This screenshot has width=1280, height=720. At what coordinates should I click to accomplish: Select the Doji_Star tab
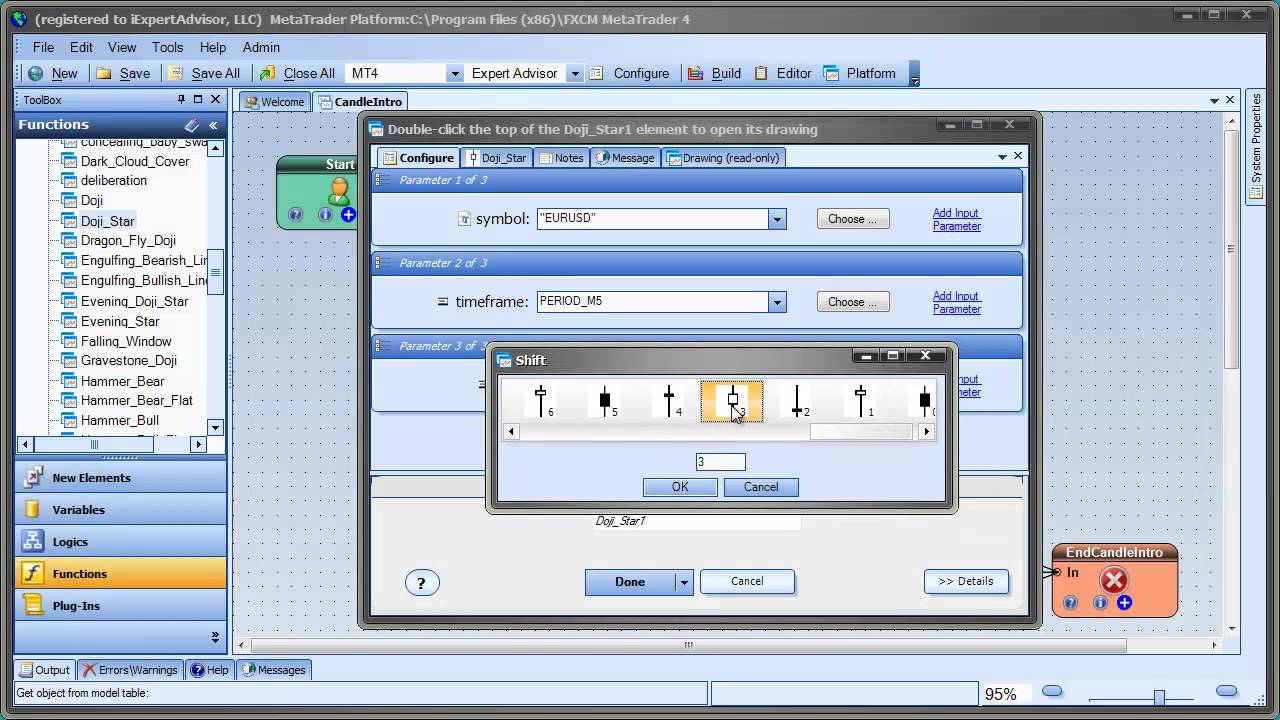(x=496, y=157)
